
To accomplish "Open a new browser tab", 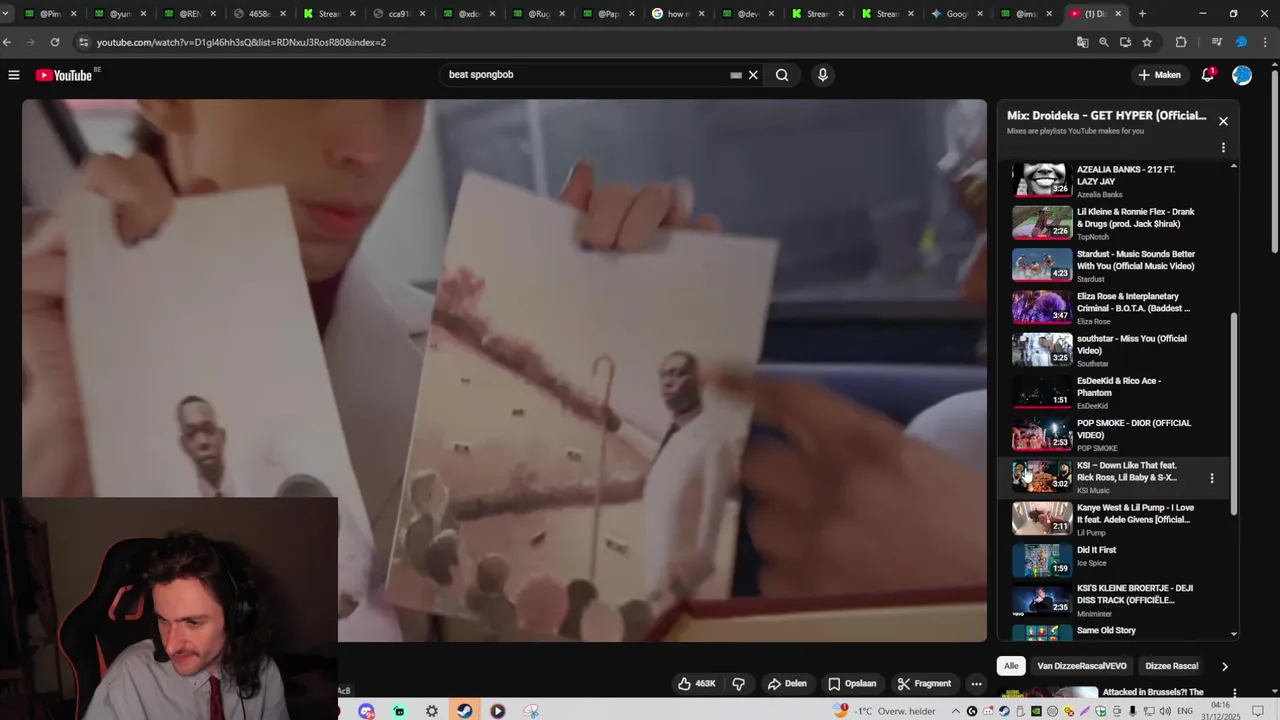I will tap(1142, 14).
